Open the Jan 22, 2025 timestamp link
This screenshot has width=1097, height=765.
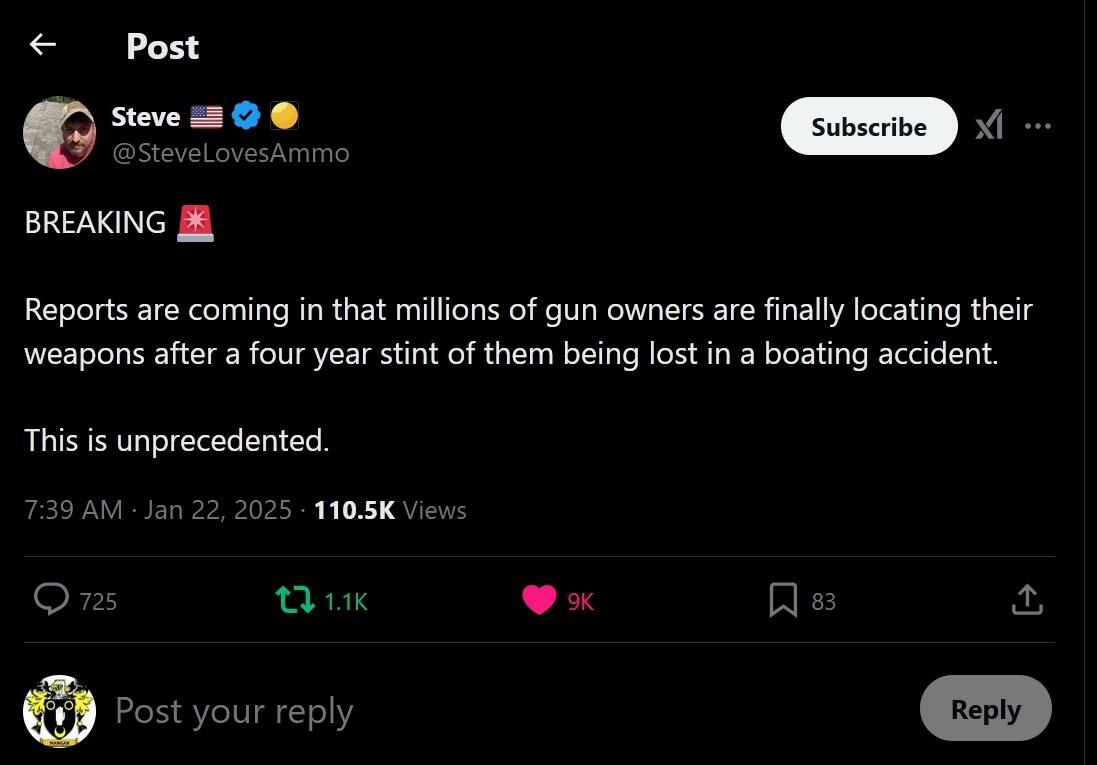click(x=217, y=510)
